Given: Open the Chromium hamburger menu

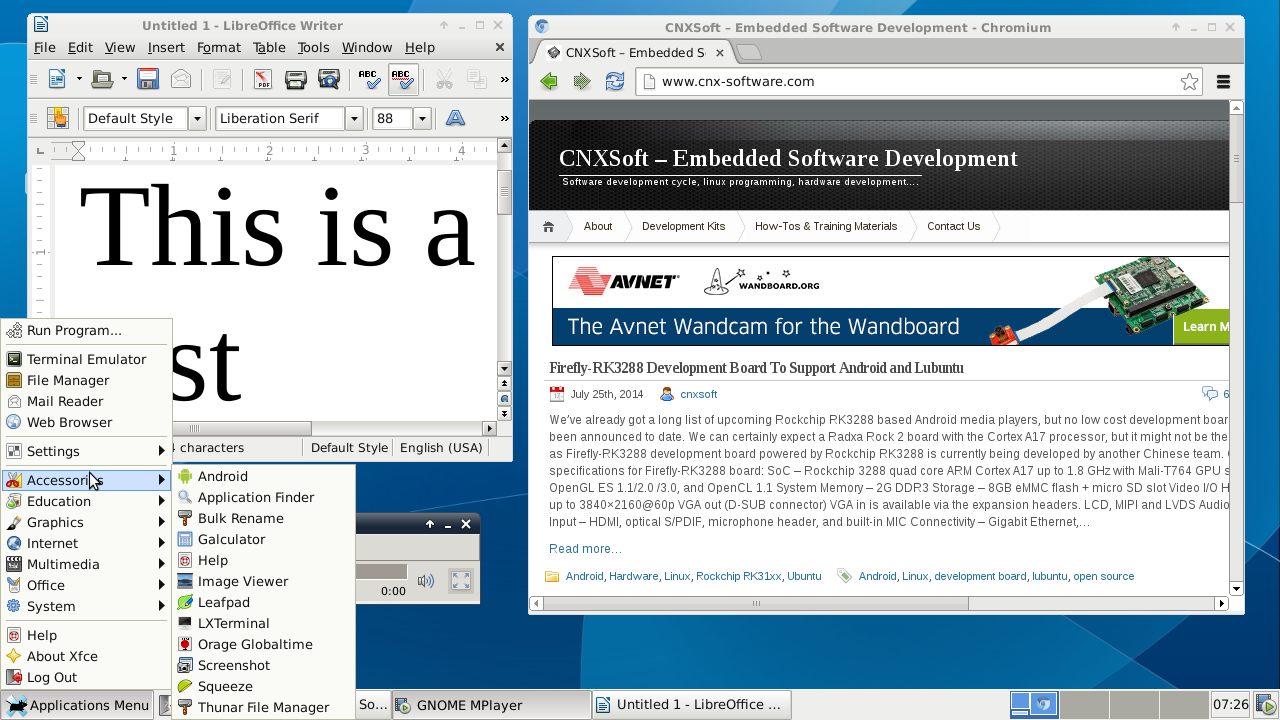Looking at the screenshot, I should click(x=1222, y=82).
